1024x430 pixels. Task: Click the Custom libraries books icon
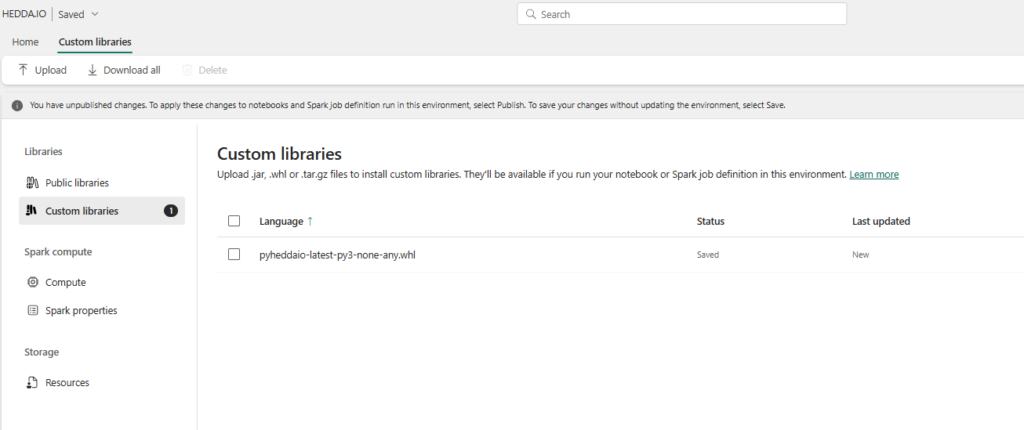[x=32, y=211]
